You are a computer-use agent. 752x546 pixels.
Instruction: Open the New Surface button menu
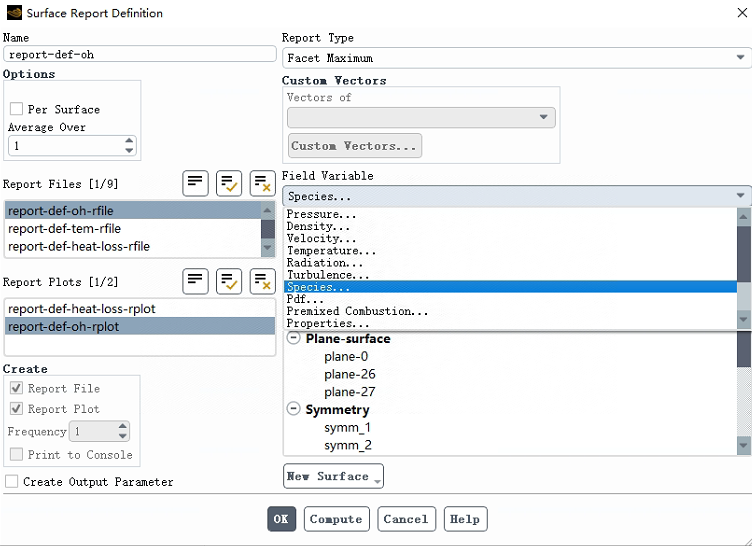(333, 476)
